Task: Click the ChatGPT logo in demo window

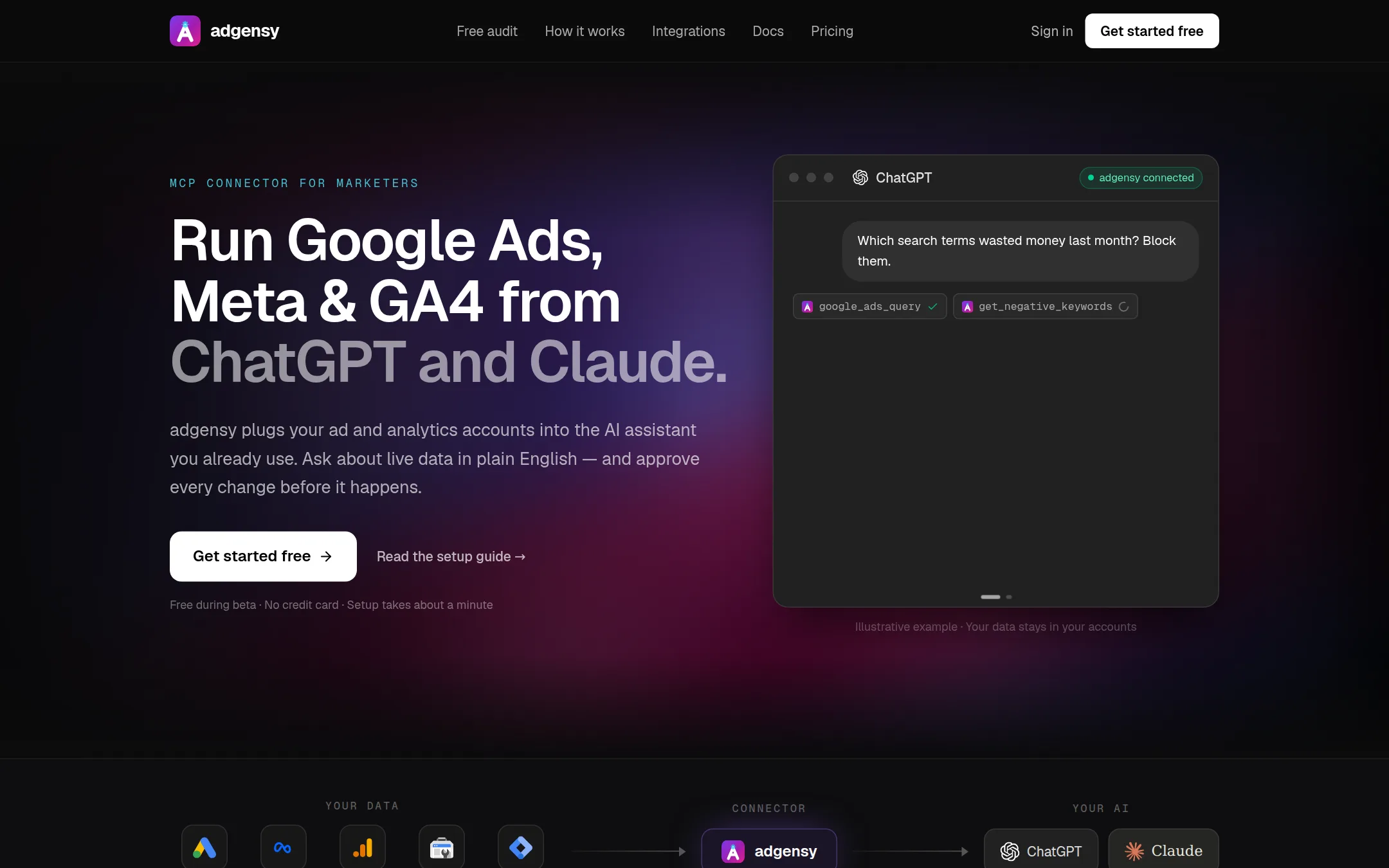Action: click(860, 177)
